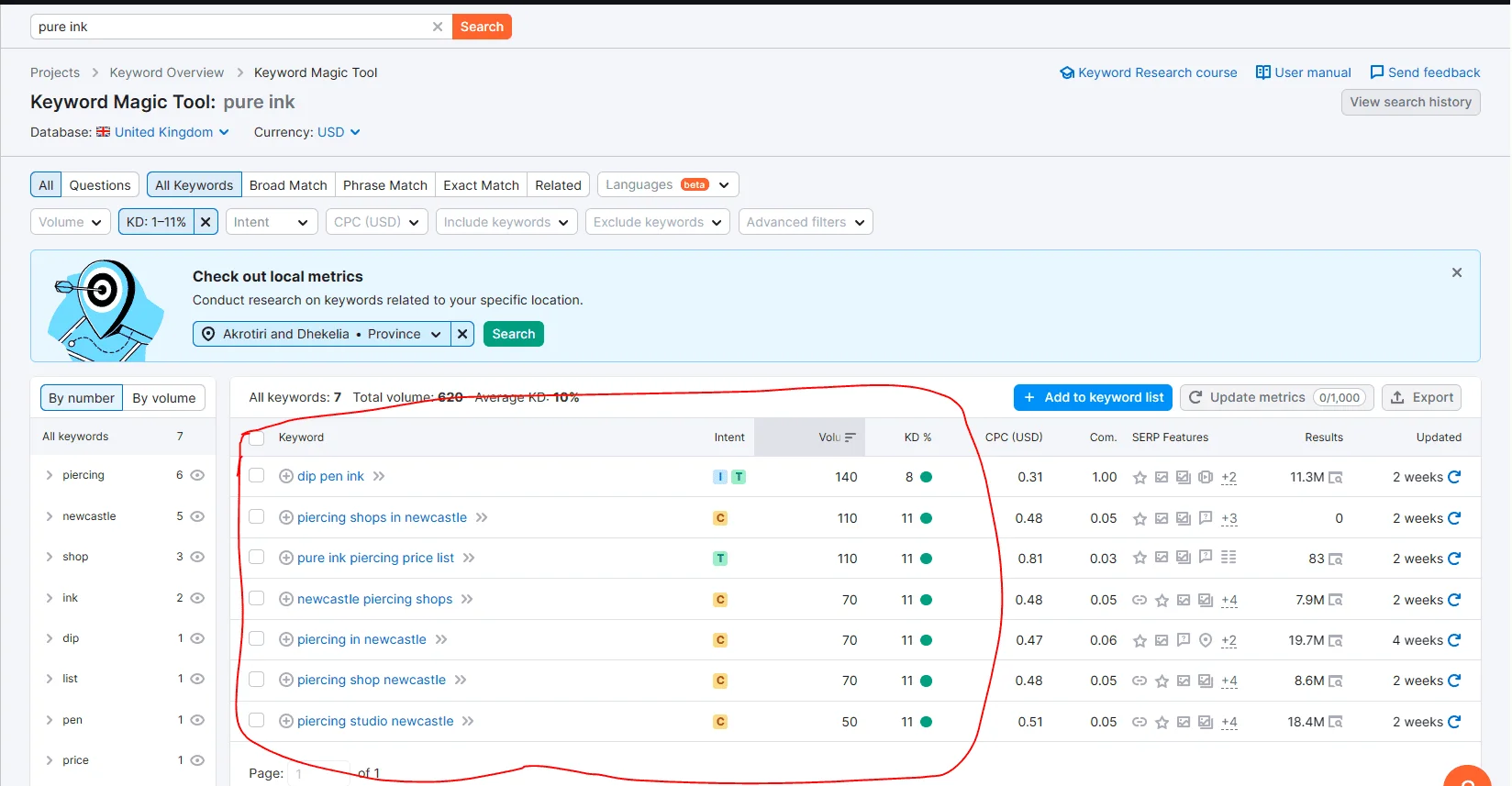Open the CPC (USD) filter dropdown
Image resolution: width=1512 pixels, height=786 pixels.
(377, 222)
